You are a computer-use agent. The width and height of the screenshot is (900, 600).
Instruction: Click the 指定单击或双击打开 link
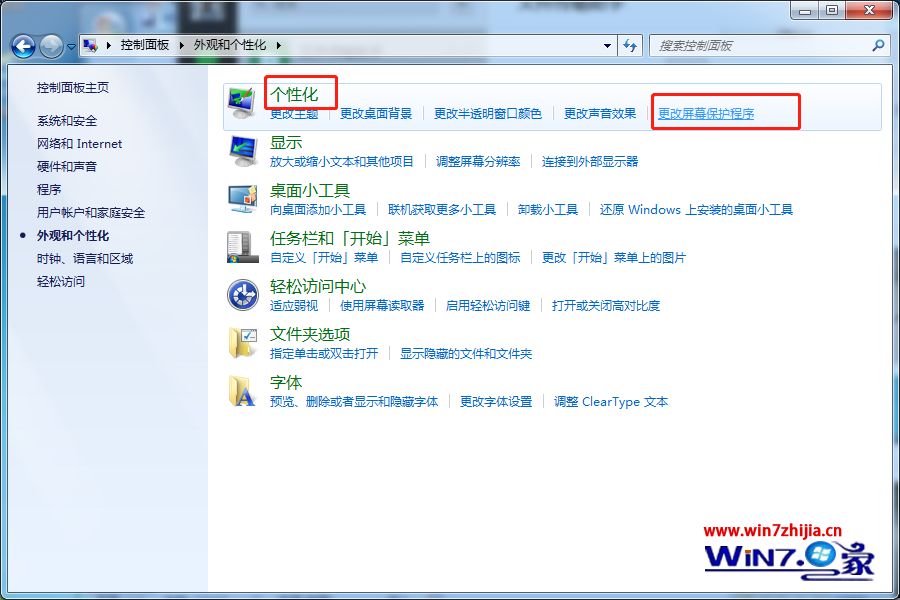pyautogui.click(x=324, y=353)
